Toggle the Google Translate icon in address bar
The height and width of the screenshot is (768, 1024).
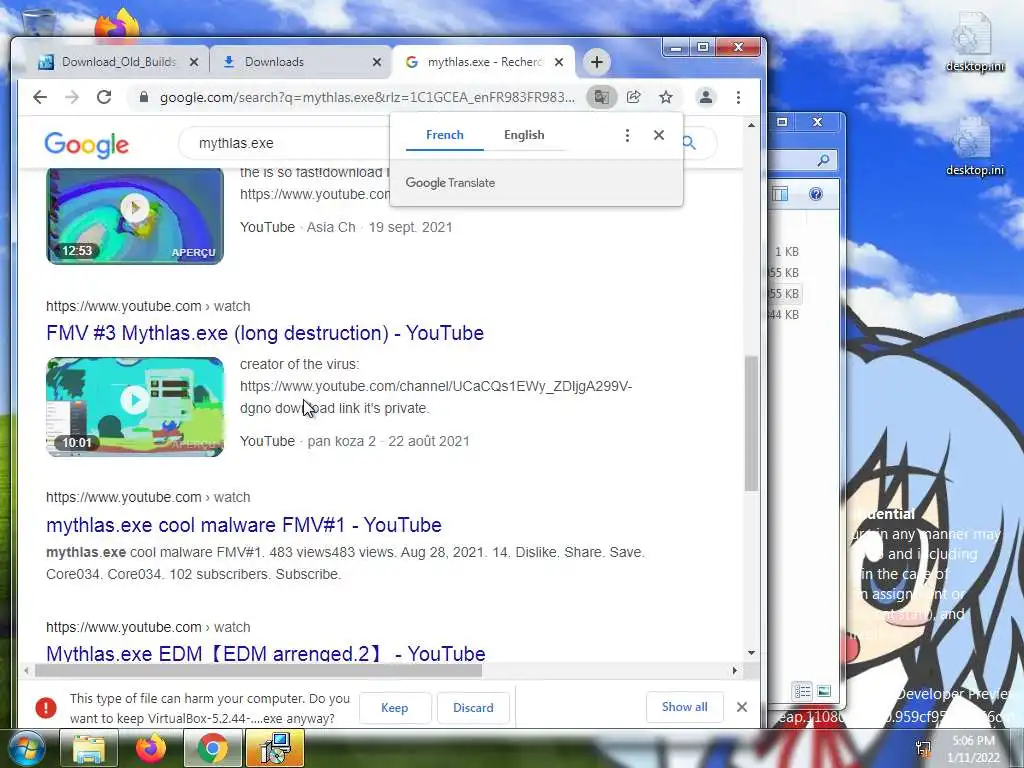tap(601, 97)
